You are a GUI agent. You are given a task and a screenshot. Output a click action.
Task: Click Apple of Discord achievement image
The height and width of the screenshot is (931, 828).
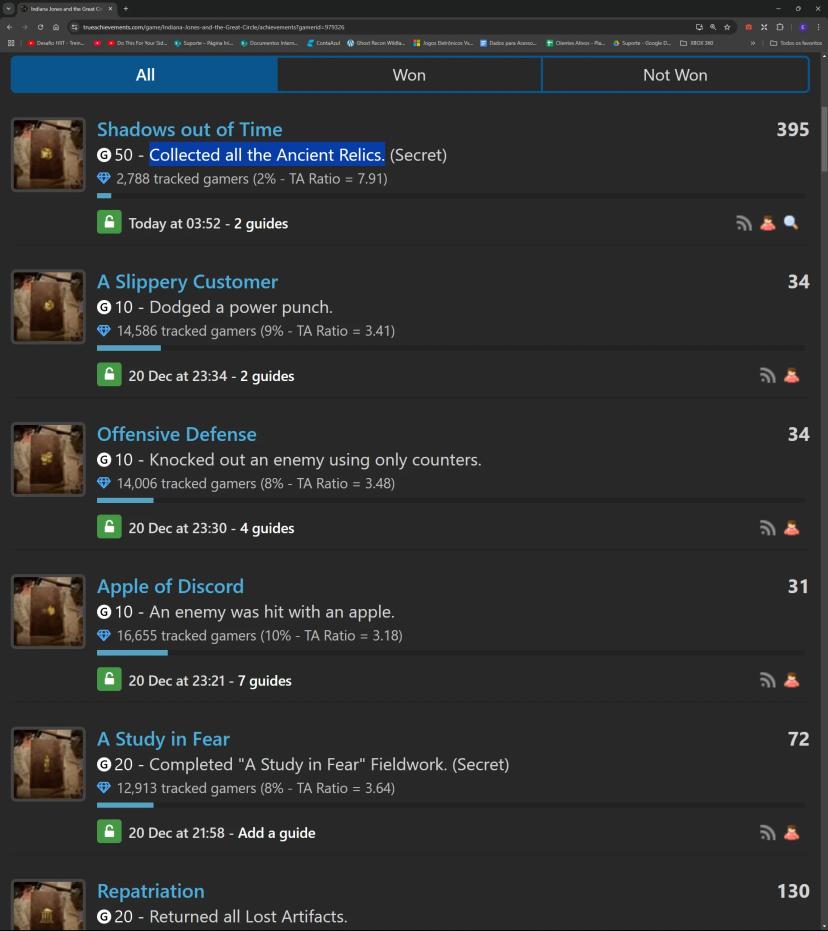(x=48, y=612)
